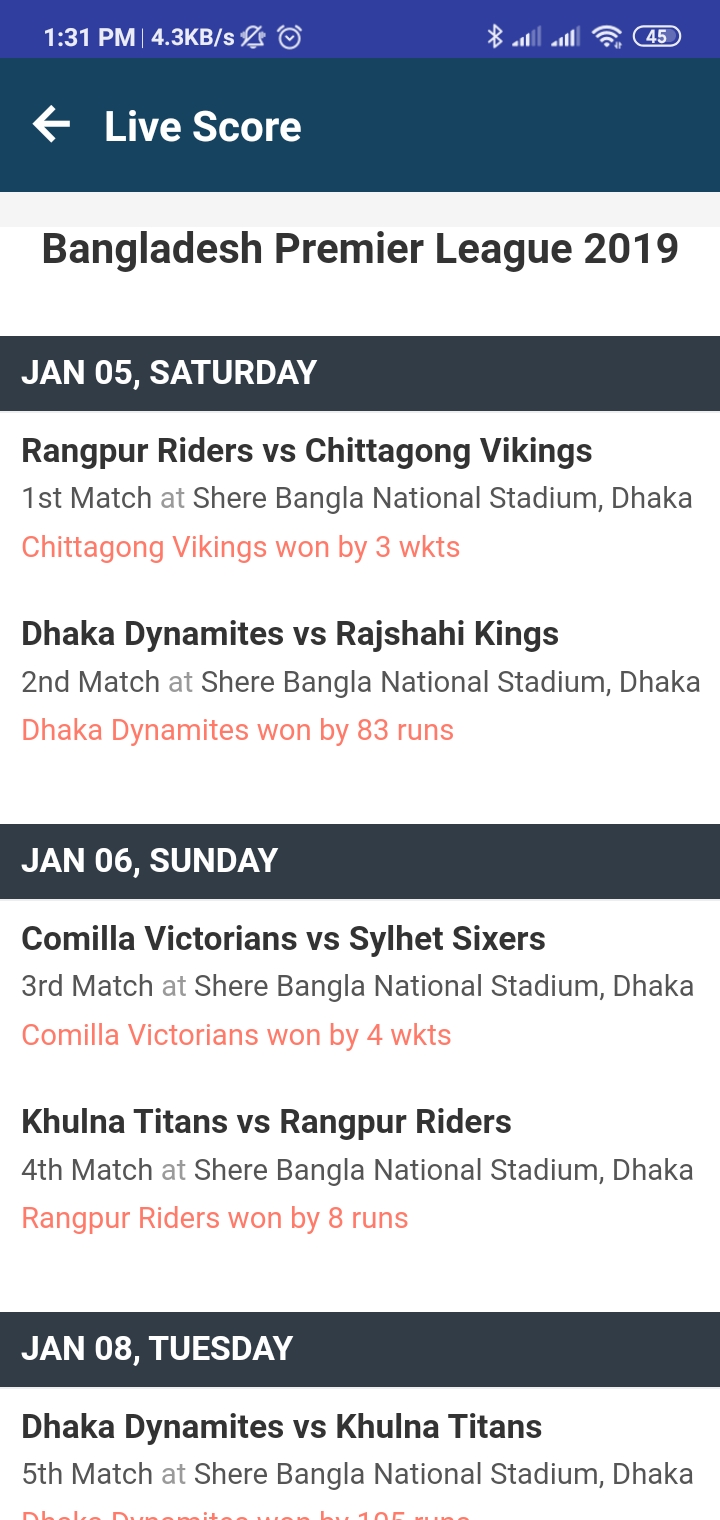Open Dhaka Dynamites vs Rajshahi Kings match
Viewport: 720px width, 1520px height.
pyautogui.click(x=290, y=634)
